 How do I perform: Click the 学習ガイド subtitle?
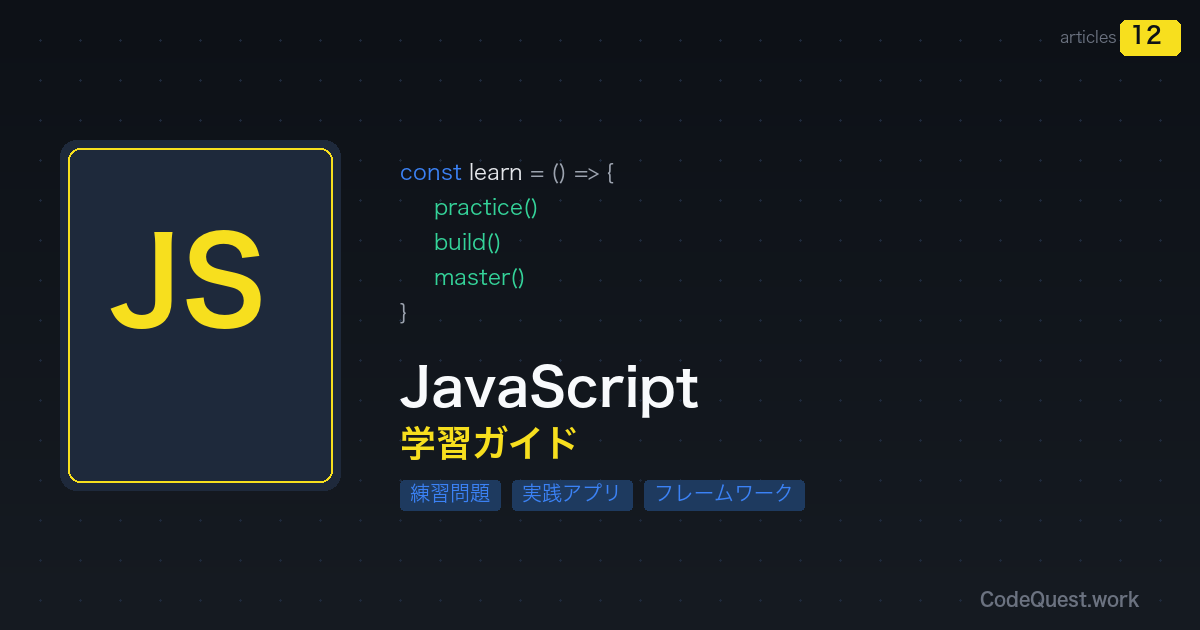(x=489, y=443)
